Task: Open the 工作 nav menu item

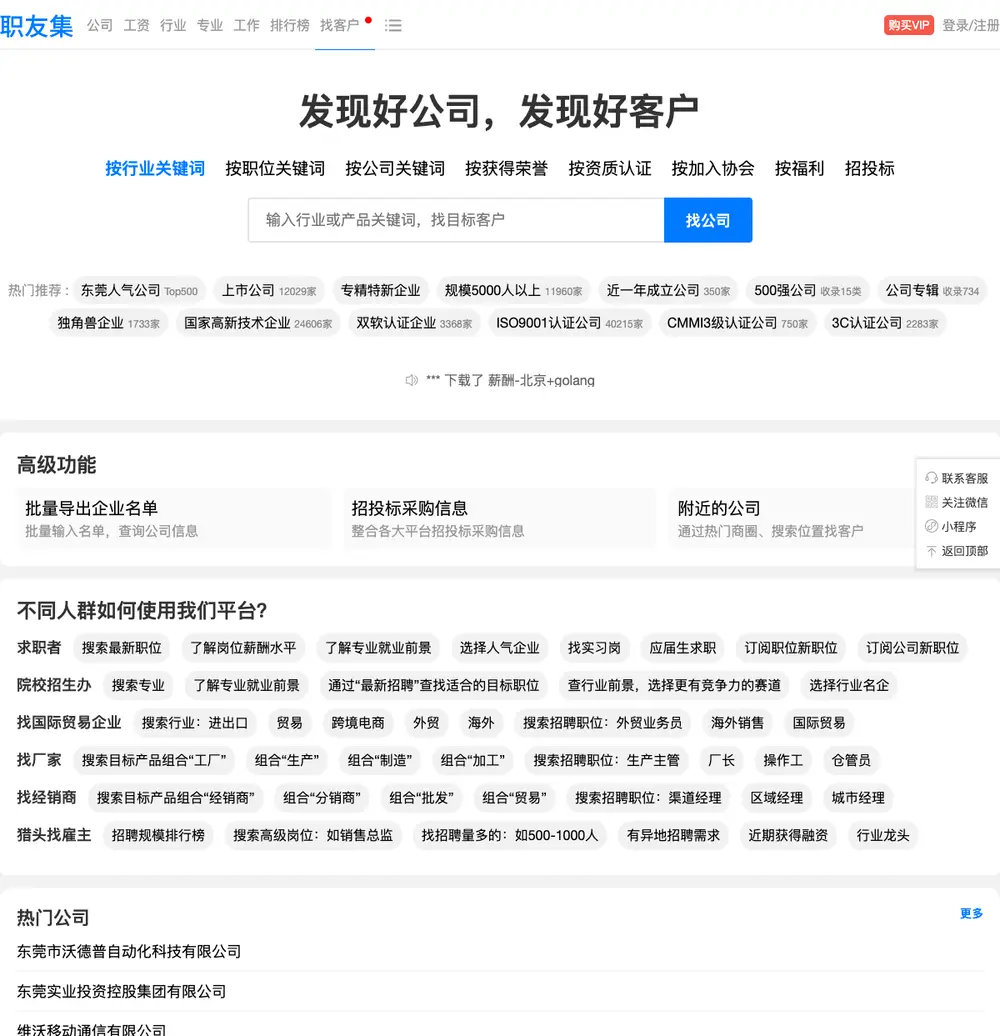Action: (x=246, y=25)
